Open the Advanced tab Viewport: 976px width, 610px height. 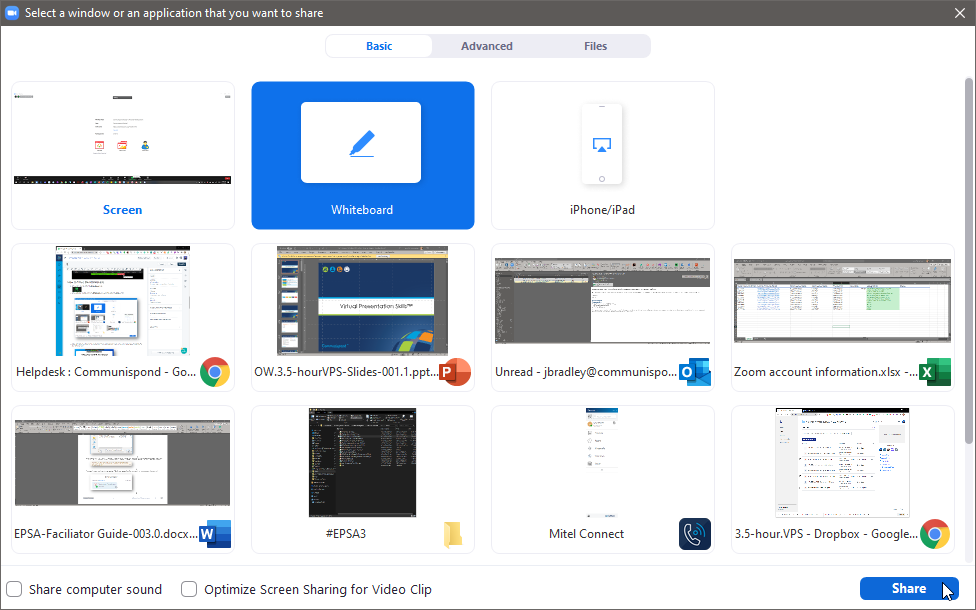487,46
